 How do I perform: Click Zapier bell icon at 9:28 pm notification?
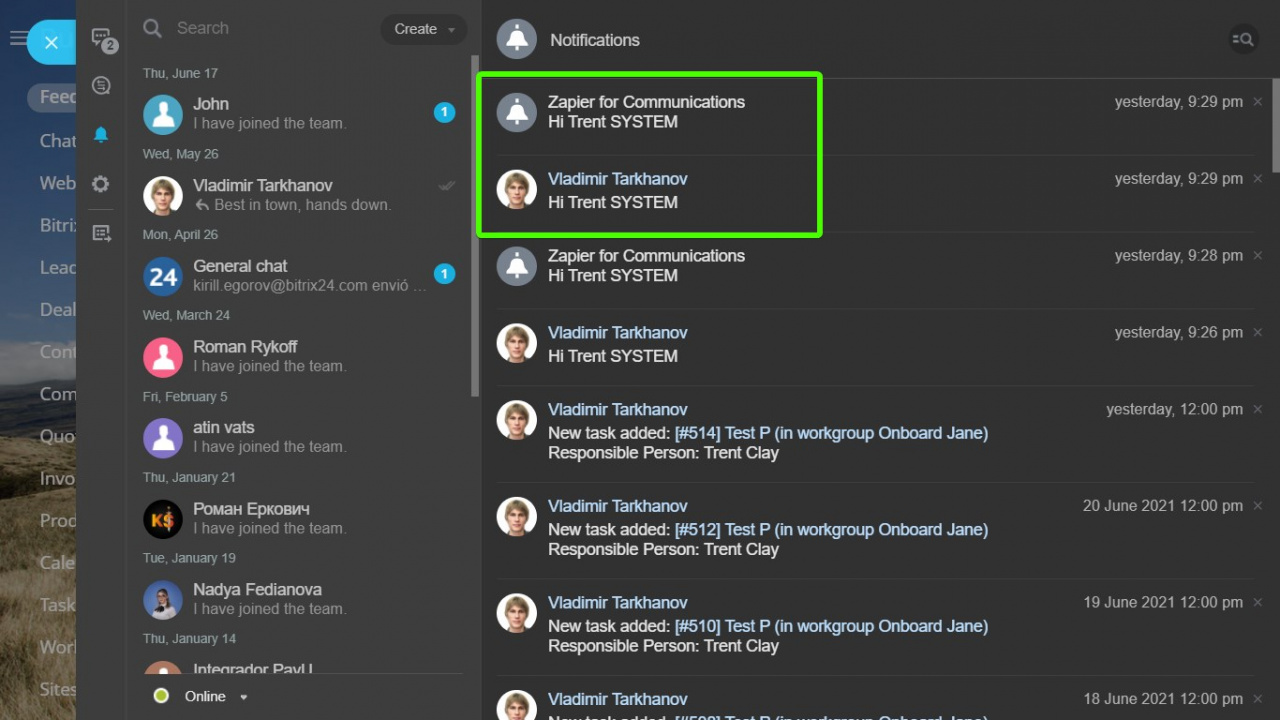517,266
